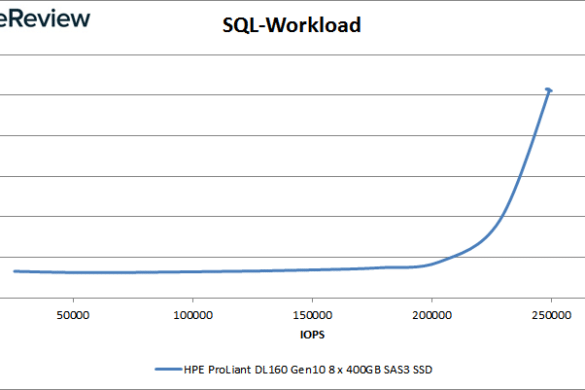This screenshot has width=585, height=390.
Task: Click the SQL-Workload chart title
Action: [291, 25]
